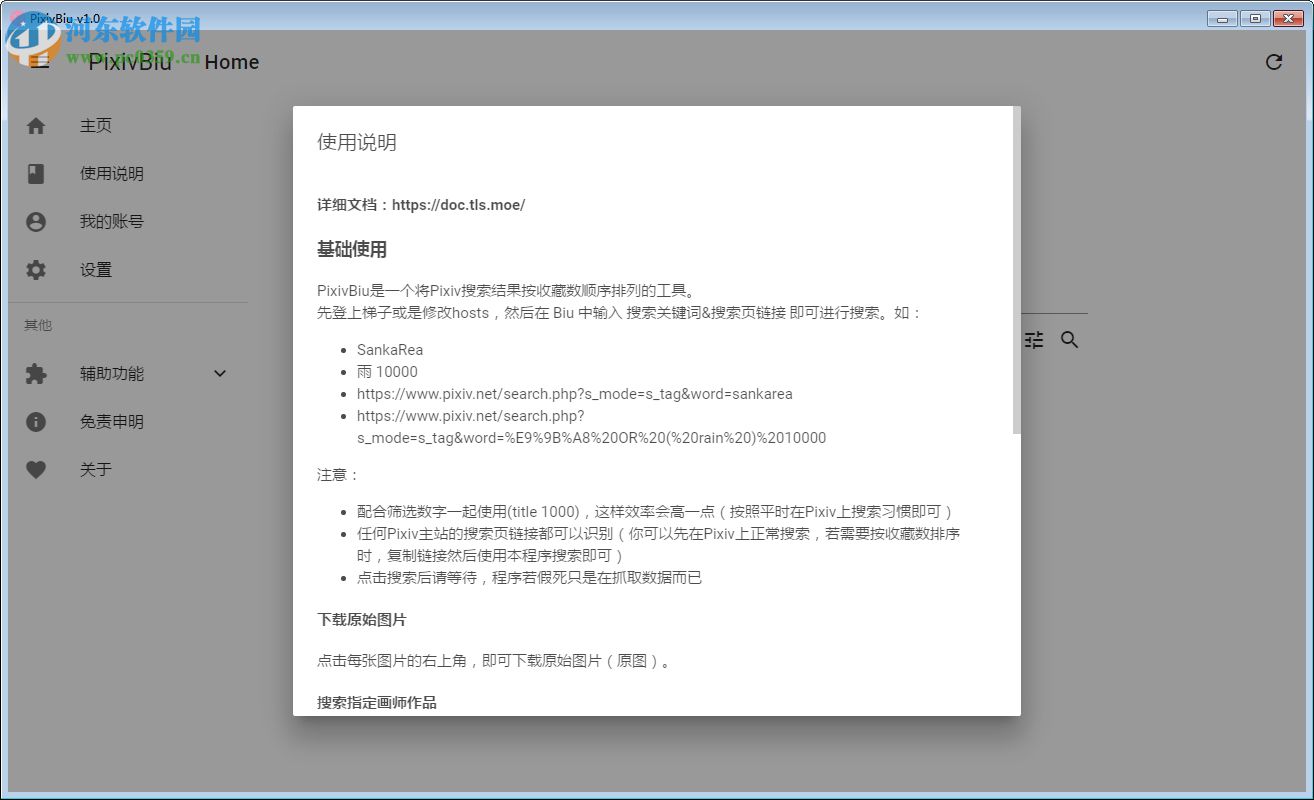Open the account icon beside 我的账号
Screen dimensions: 1314x800
click(36, 221)
